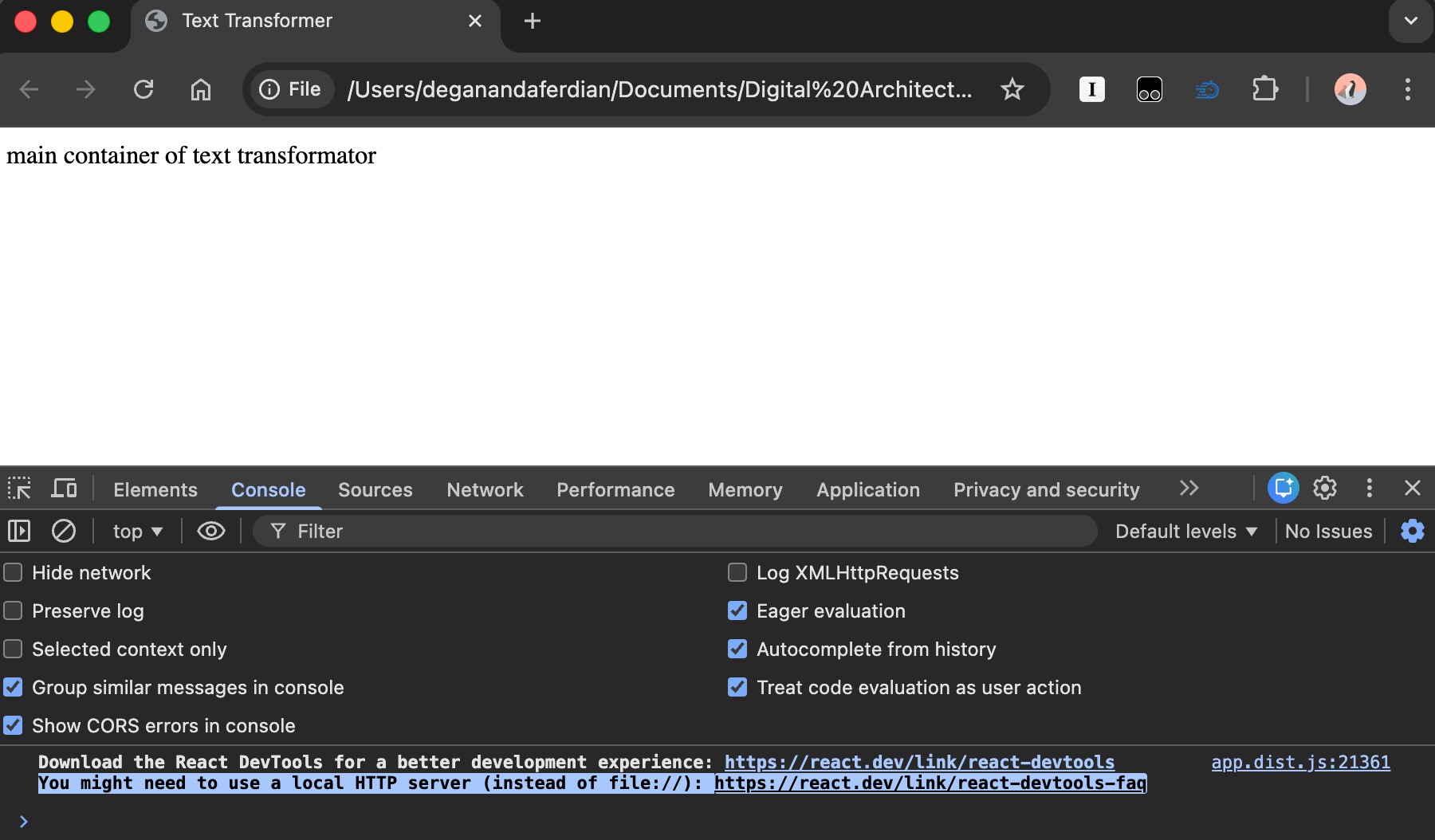Open the Elements tab

155,490
